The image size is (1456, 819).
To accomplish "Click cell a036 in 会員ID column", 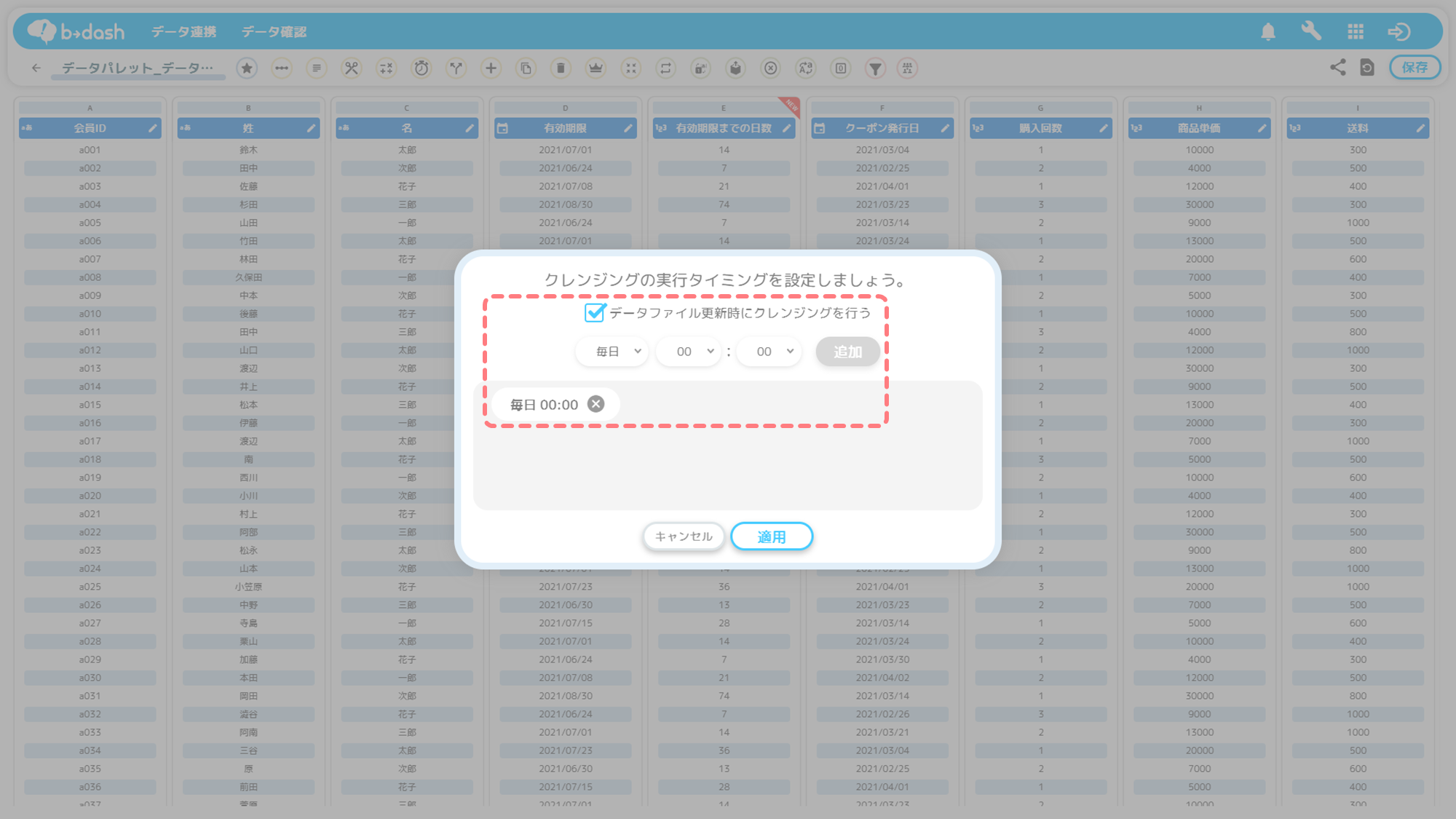I will tap(90, 787).
